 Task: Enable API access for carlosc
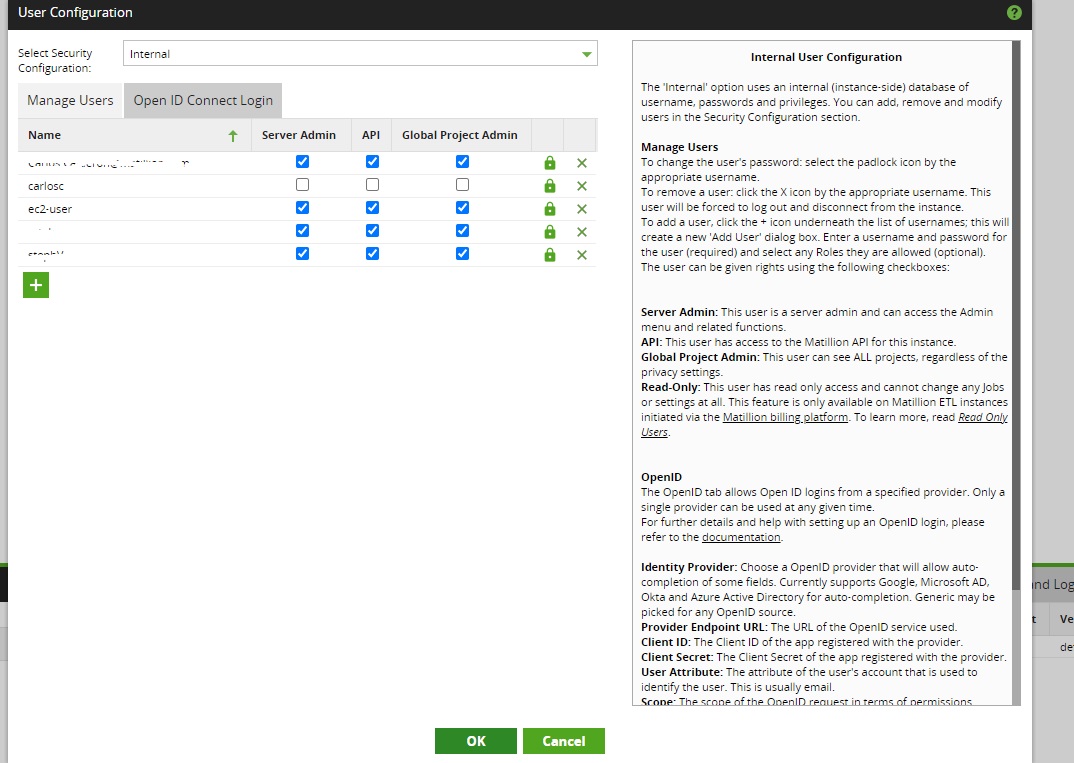(x=372, y=185)
